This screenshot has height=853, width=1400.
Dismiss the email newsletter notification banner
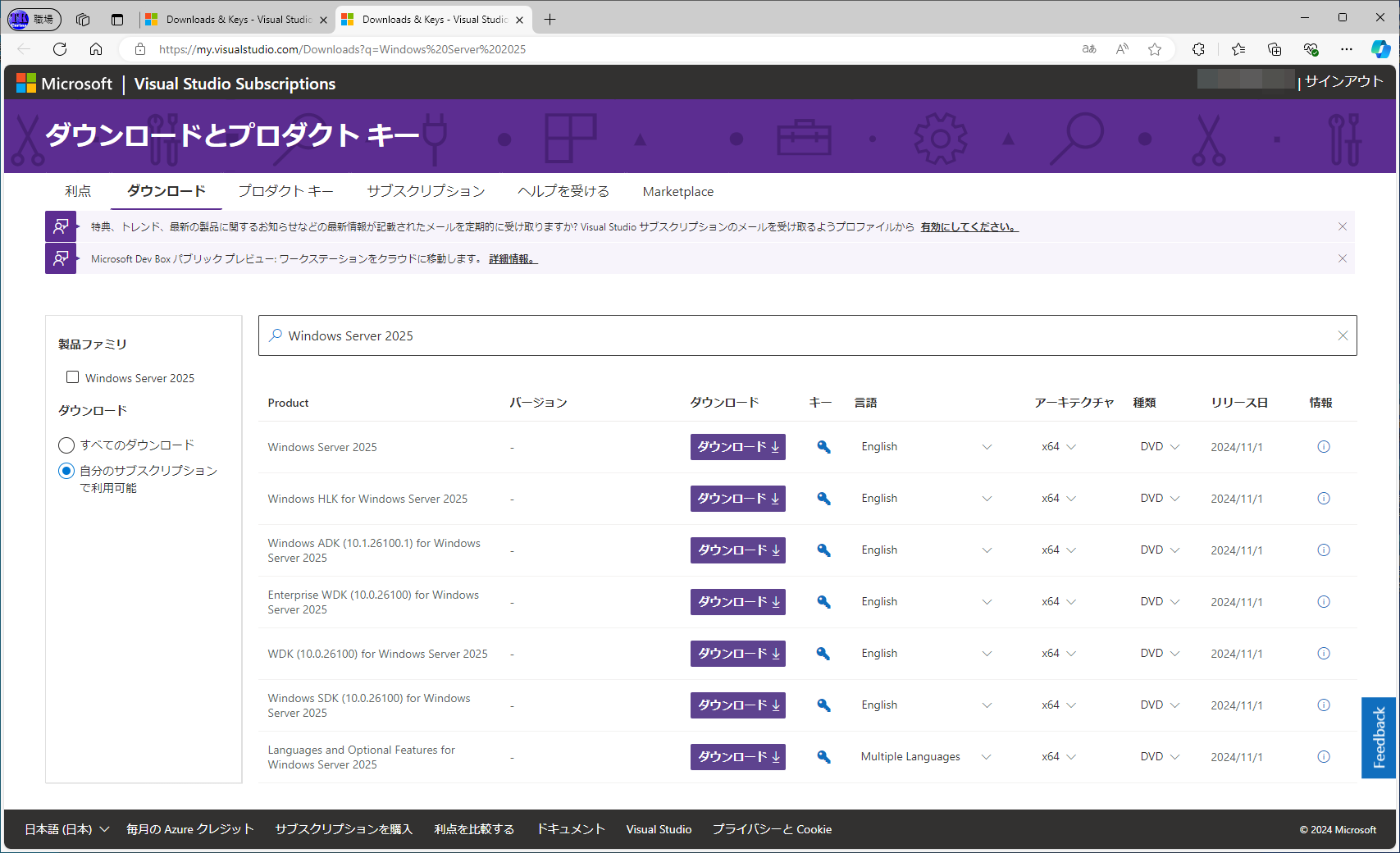[x=1343, y=226]
